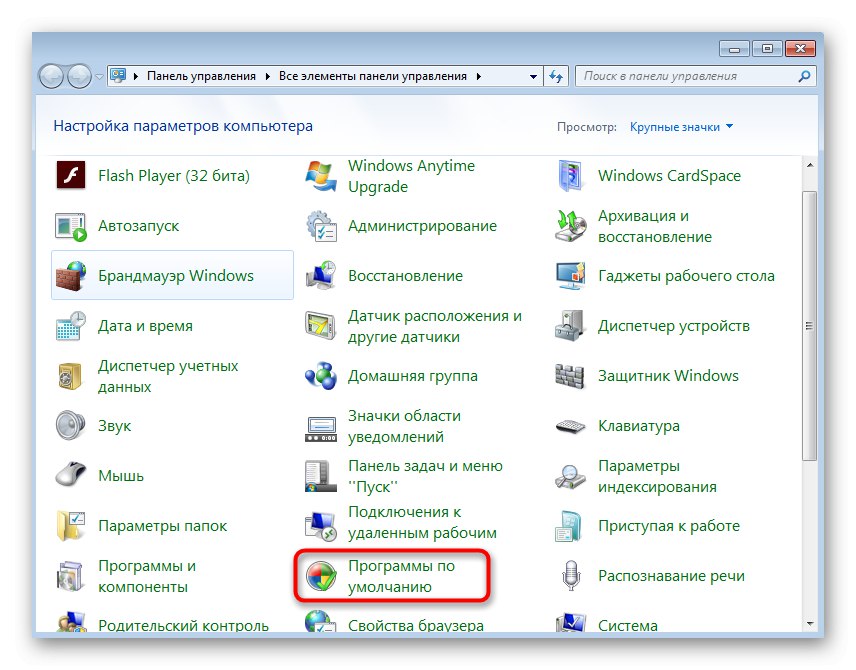Click the Подключения к удаленным рабочим icon

[x=321, y=526]
